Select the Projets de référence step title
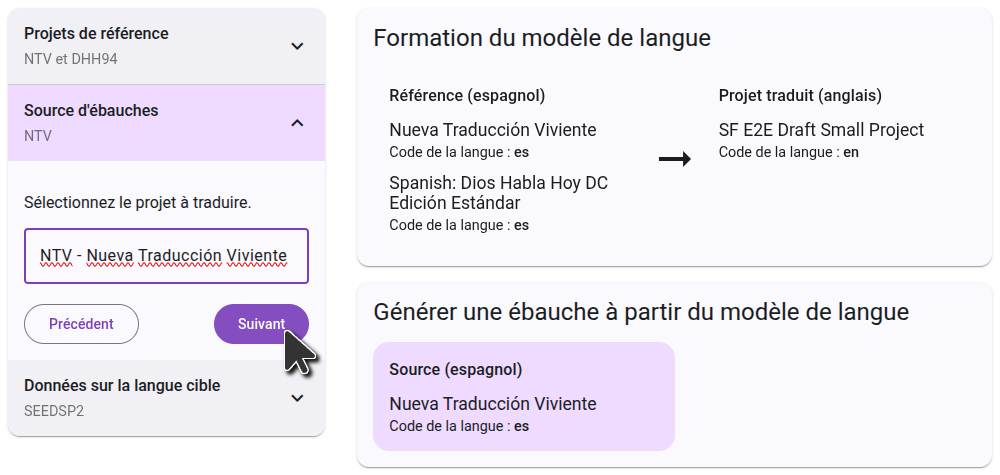 pos(96,34)
